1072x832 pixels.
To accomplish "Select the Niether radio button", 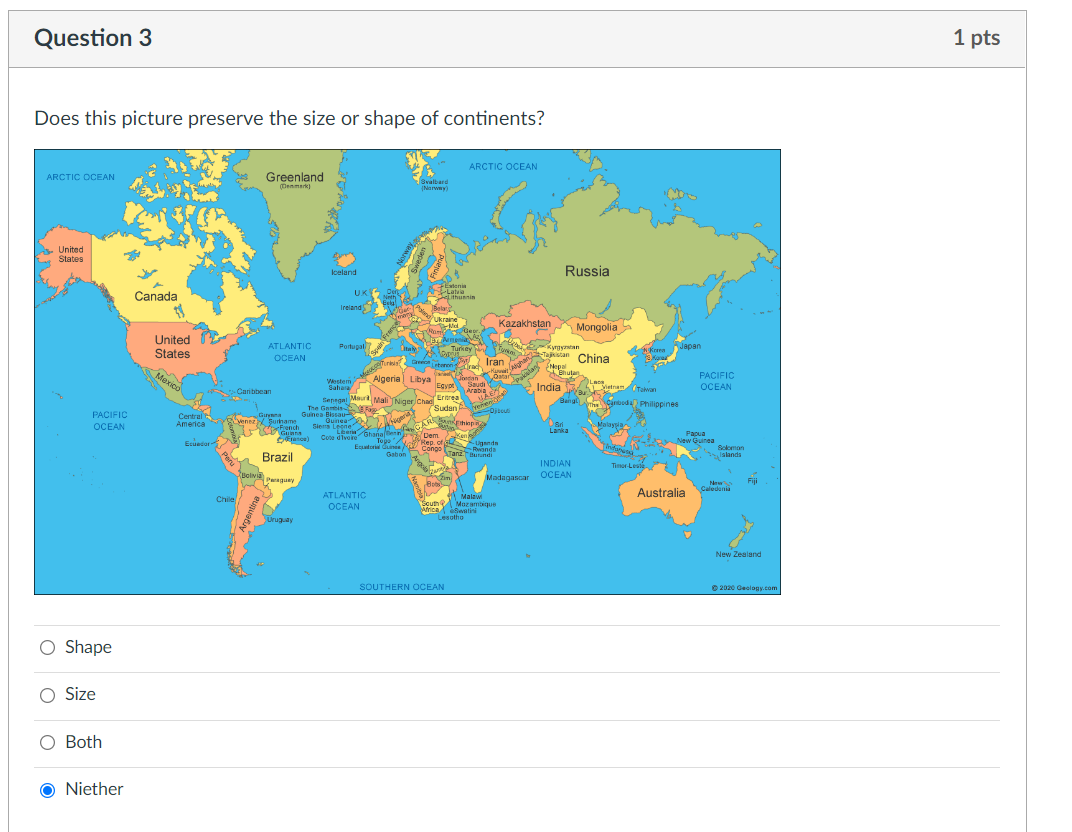I will [x=47, y=790].
